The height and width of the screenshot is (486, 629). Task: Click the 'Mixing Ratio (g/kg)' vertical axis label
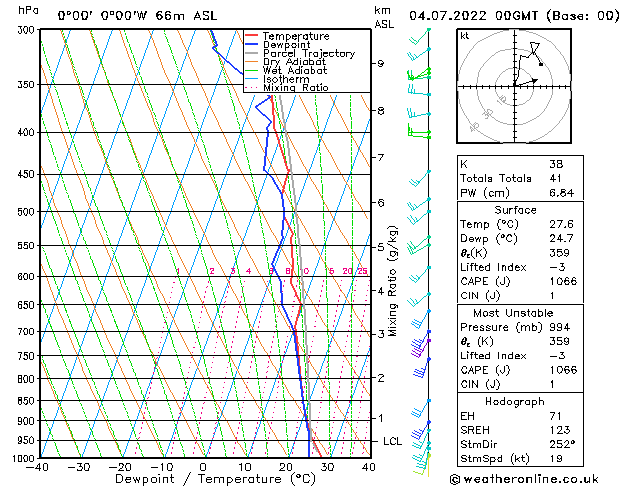tap(392, 281)
